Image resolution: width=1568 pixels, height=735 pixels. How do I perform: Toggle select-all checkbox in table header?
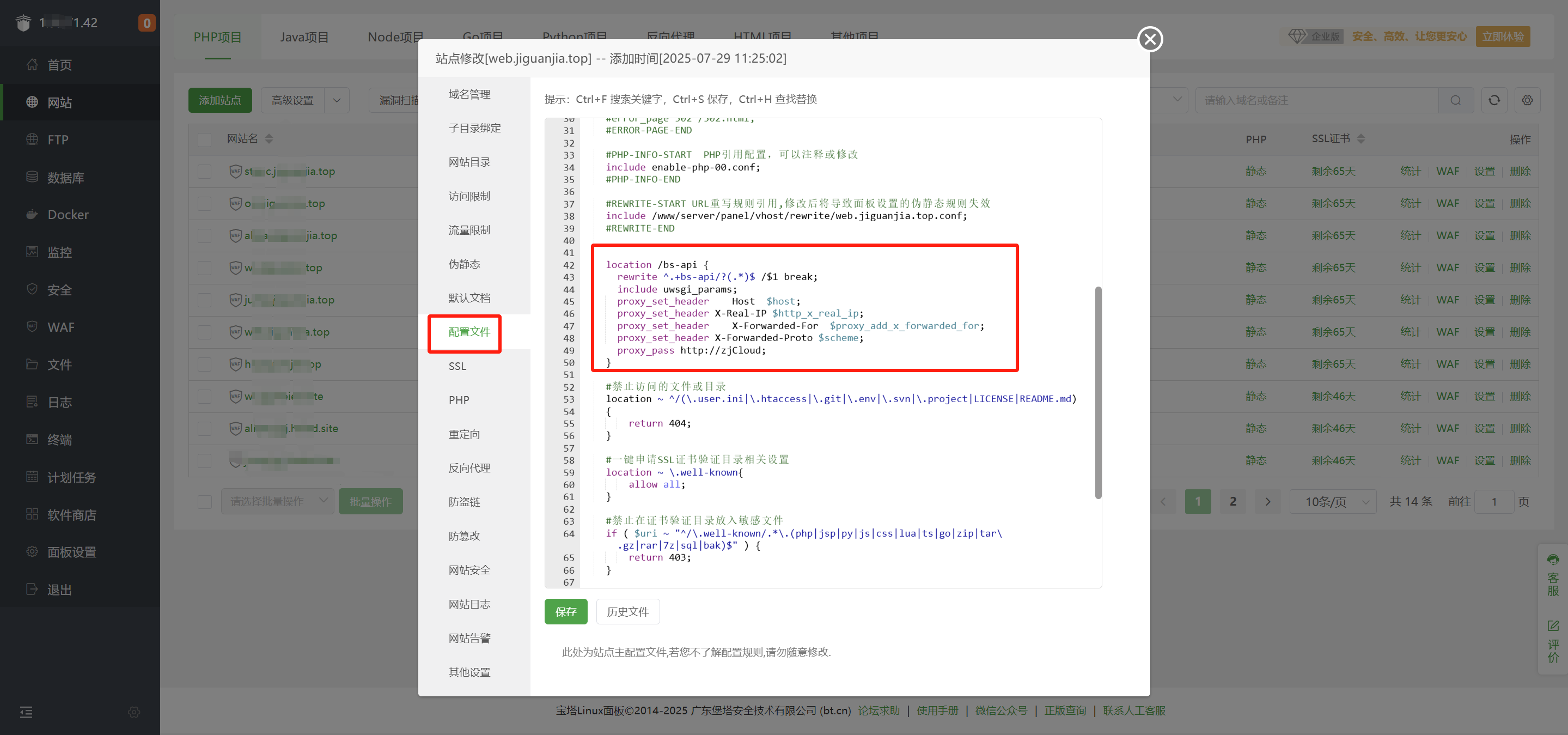[x=205, y=139]
